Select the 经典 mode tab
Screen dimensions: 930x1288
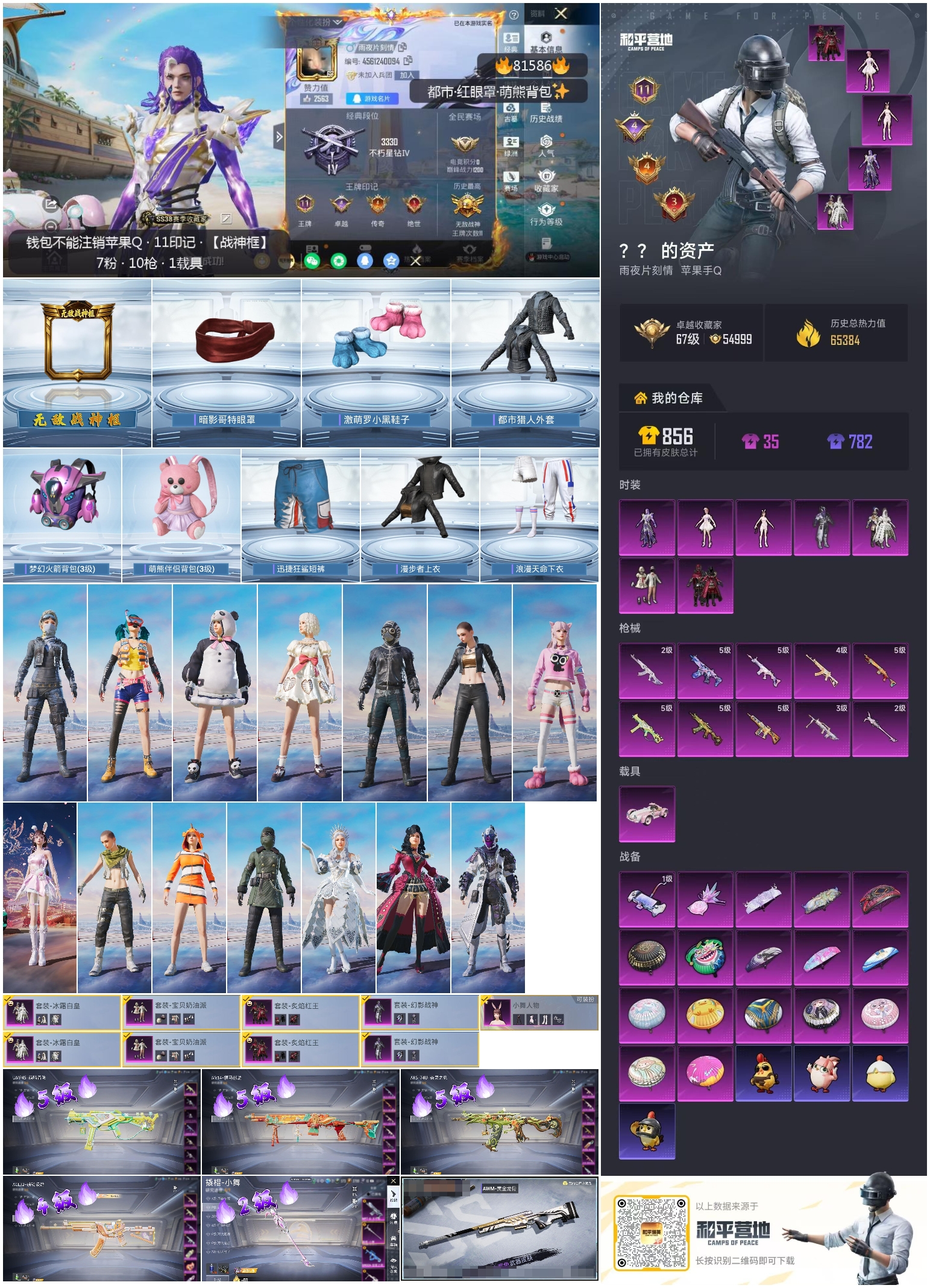pyautogui.click(x=511, y=42)
